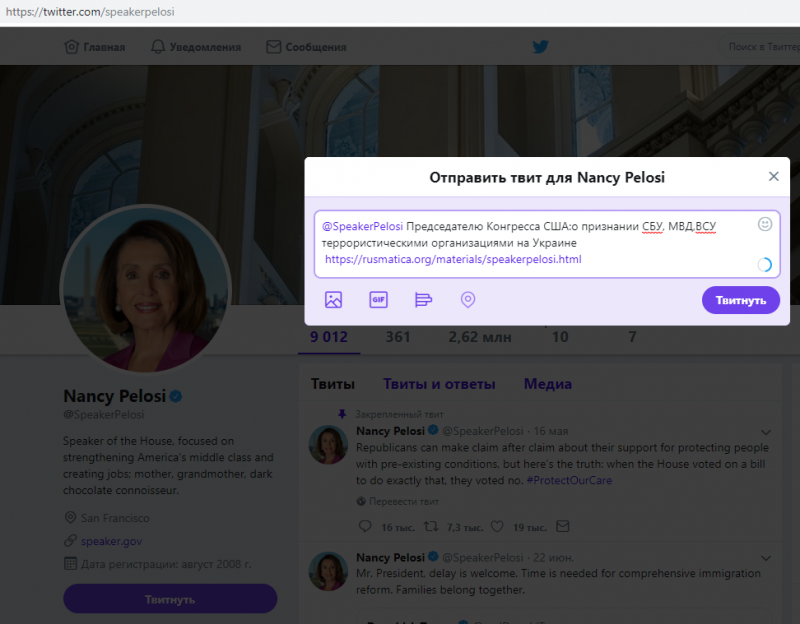
Task: Open speaker.gov website link
Action: tap(111, 541)
